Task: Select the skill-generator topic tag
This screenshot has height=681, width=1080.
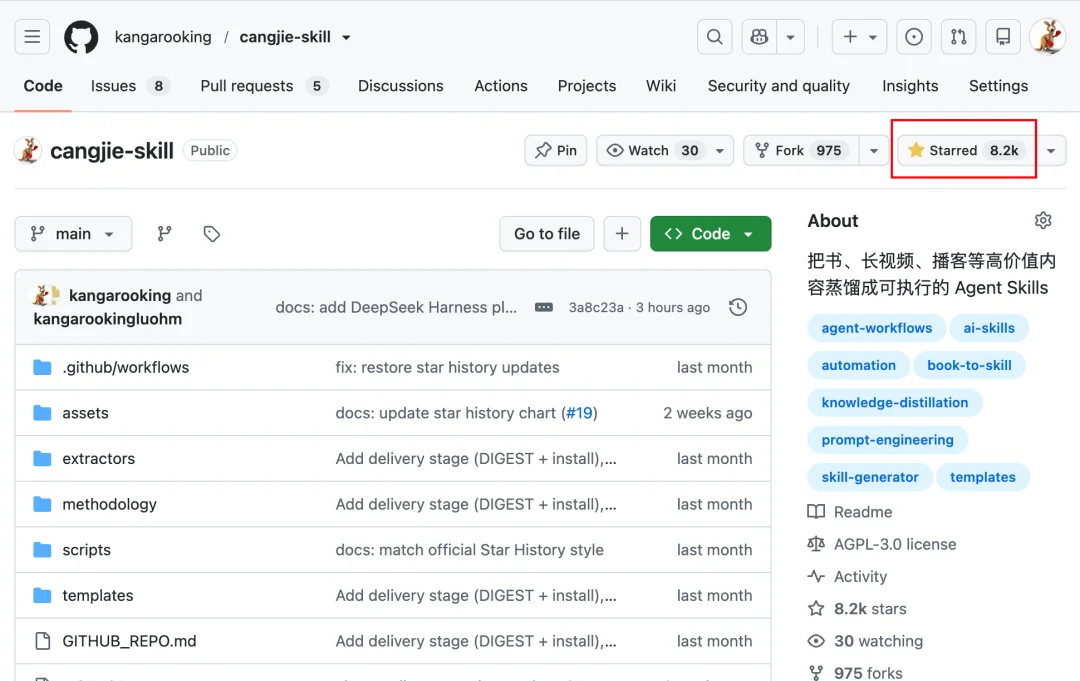Action: pyautogui.click(x=870, y=476)
